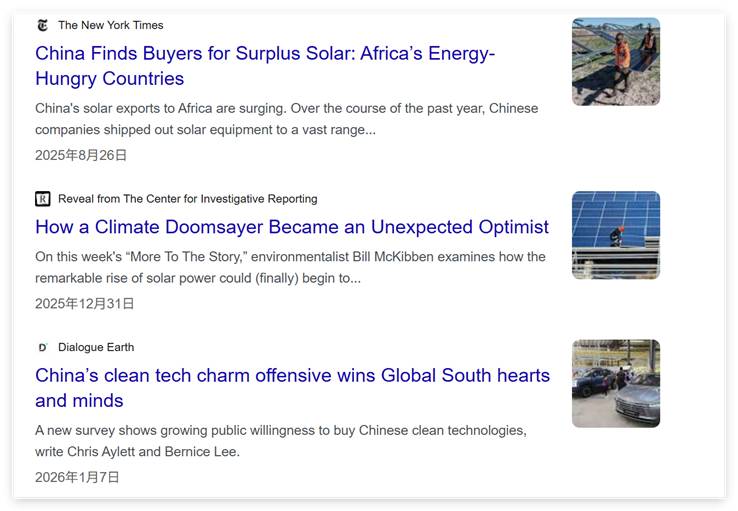Open 'China's clean tech charm offensive' headline

292,388
